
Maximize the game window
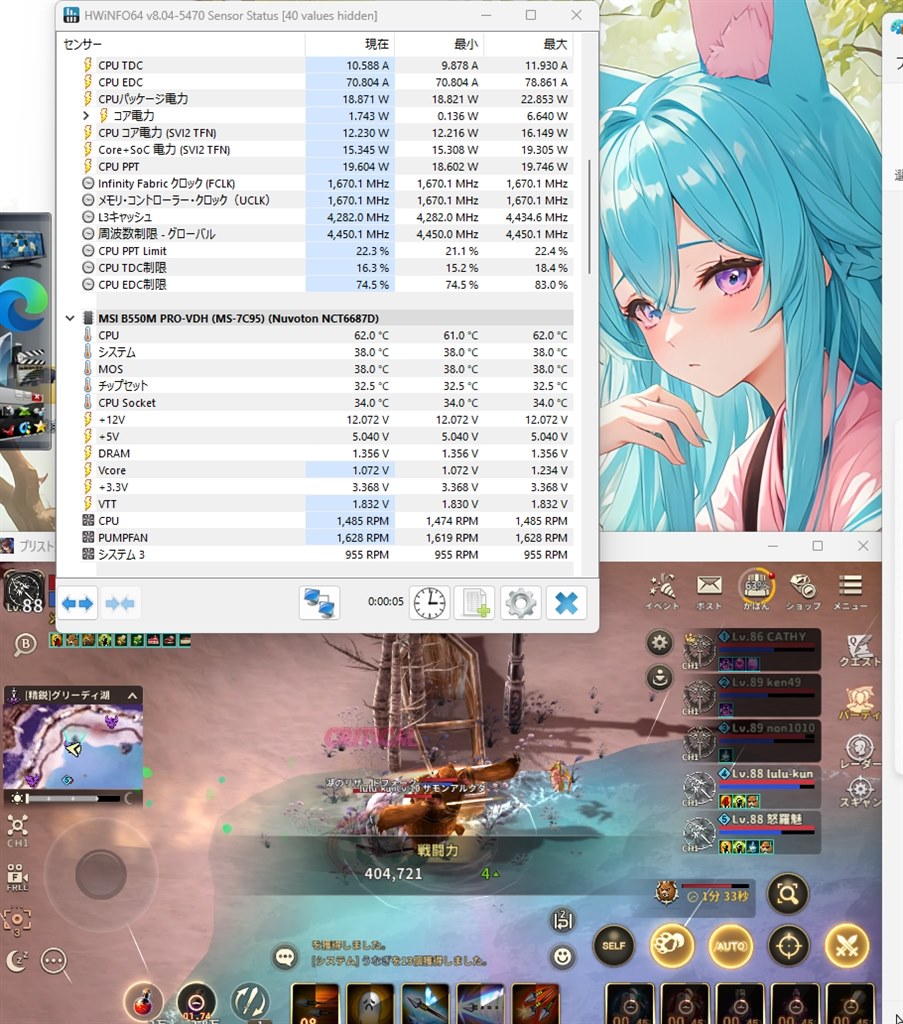pyautogui.click(x=817, y=546)
